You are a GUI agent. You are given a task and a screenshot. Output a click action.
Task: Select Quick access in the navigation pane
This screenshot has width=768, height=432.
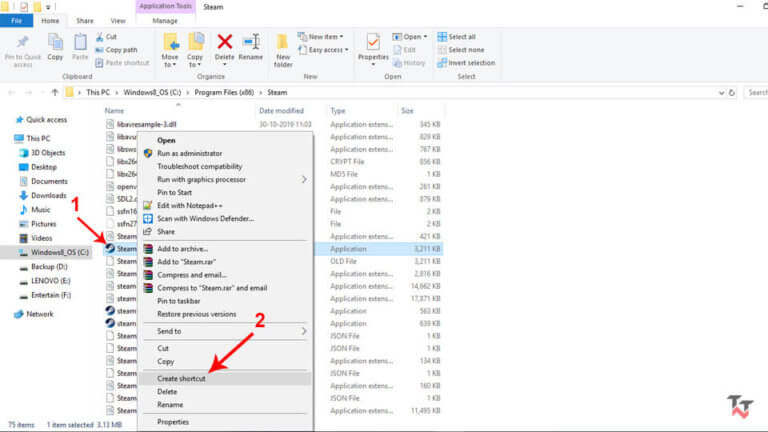click(41, 120)
